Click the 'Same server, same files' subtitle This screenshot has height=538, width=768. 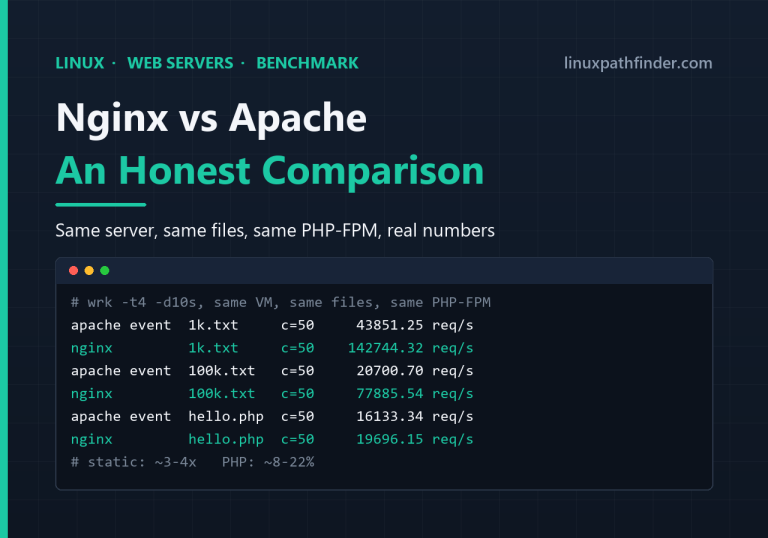tap(275, 230)
